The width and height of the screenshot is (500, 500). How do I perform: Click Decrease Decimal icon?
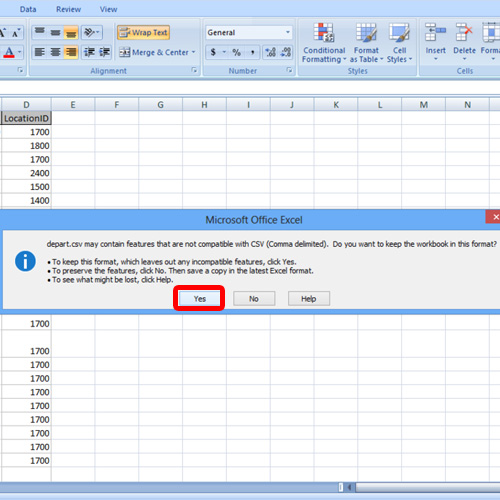[286, 52]
